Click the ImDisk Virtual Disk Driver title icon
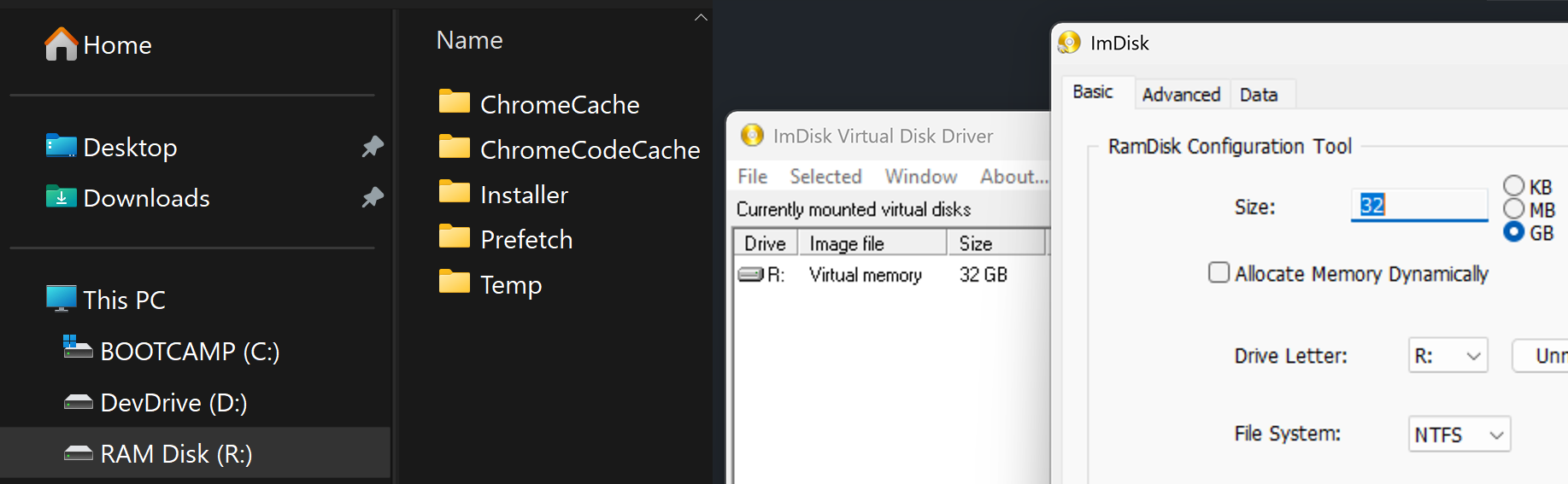 [x=752, y=135]
